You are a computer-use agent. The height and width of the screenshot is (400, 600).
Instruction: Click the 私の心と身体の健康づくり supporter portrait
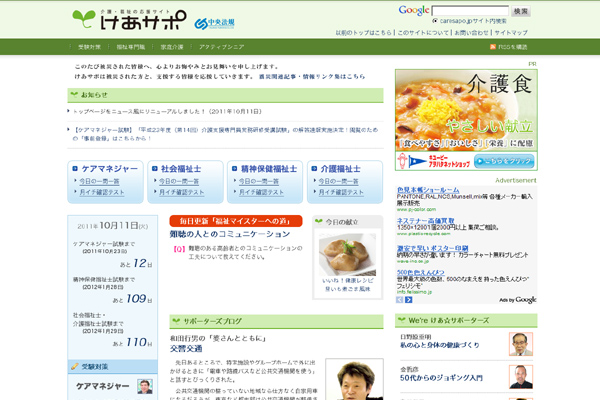[521, 343]
